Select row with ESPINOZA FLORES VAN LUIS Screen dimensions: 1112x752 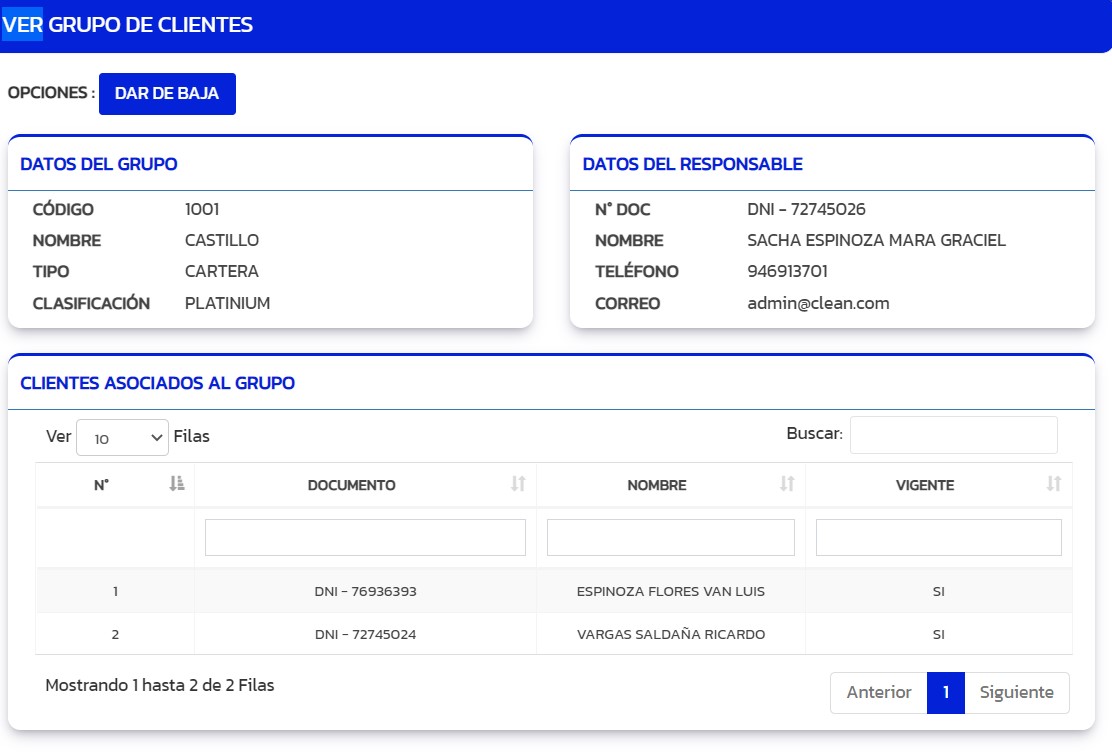pyautogui.click(x=670, y=591)
